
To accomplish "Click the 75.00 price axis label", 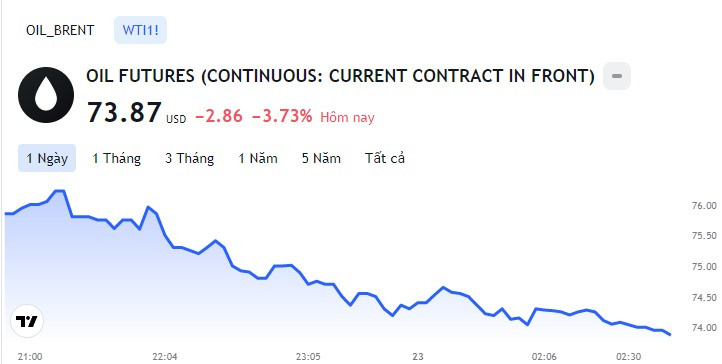I will click(704, 267).
